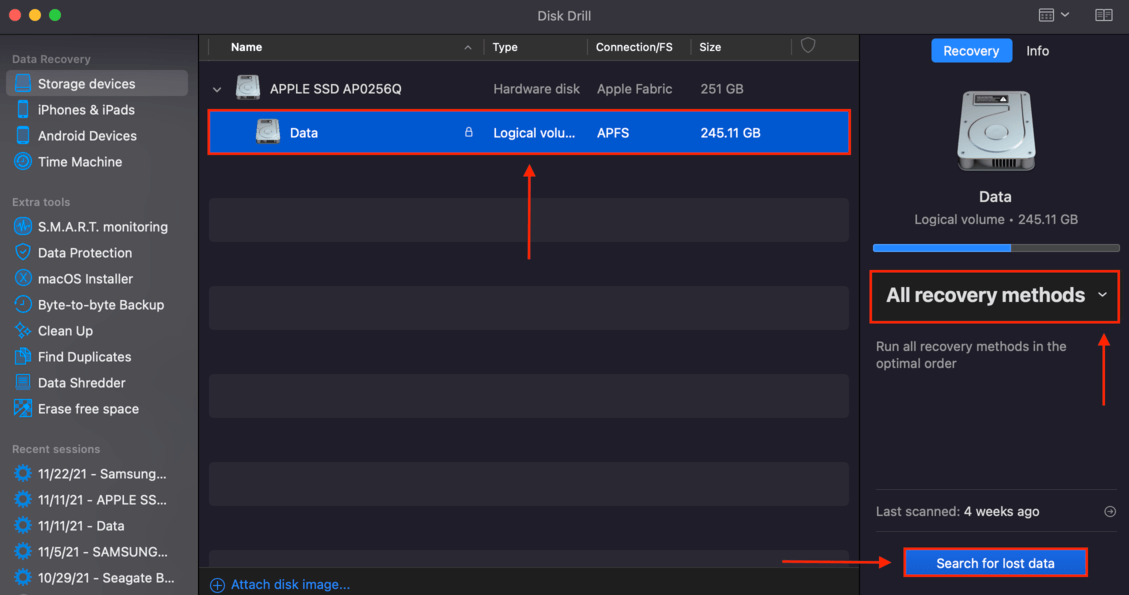
Task: Open the 11/22/21 Samsung session gear icon
Action: click(23, 473)
